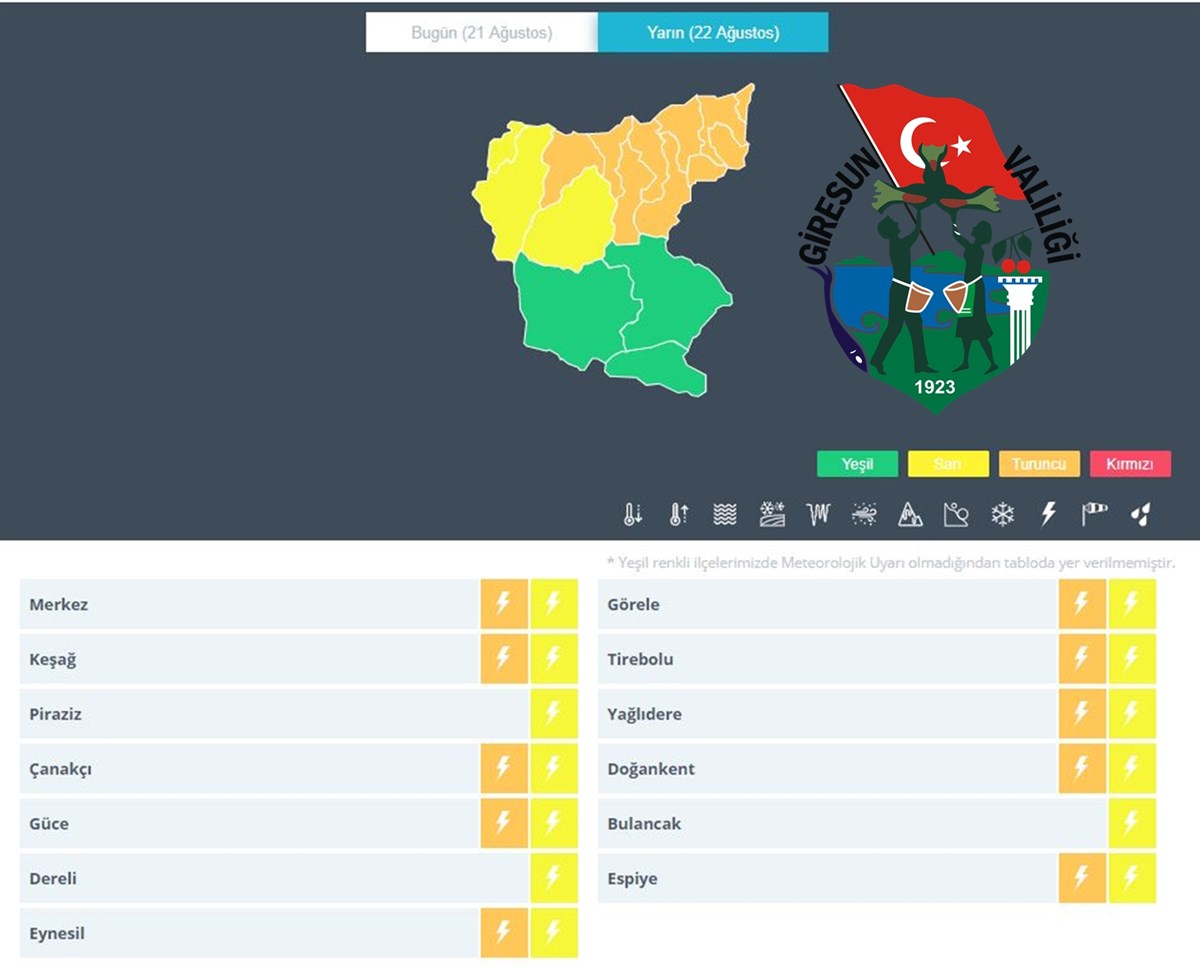1200x968 pixels.
Task: Select the Çanakçı district name
Action: pyautogui.click(x=61, y=770)
